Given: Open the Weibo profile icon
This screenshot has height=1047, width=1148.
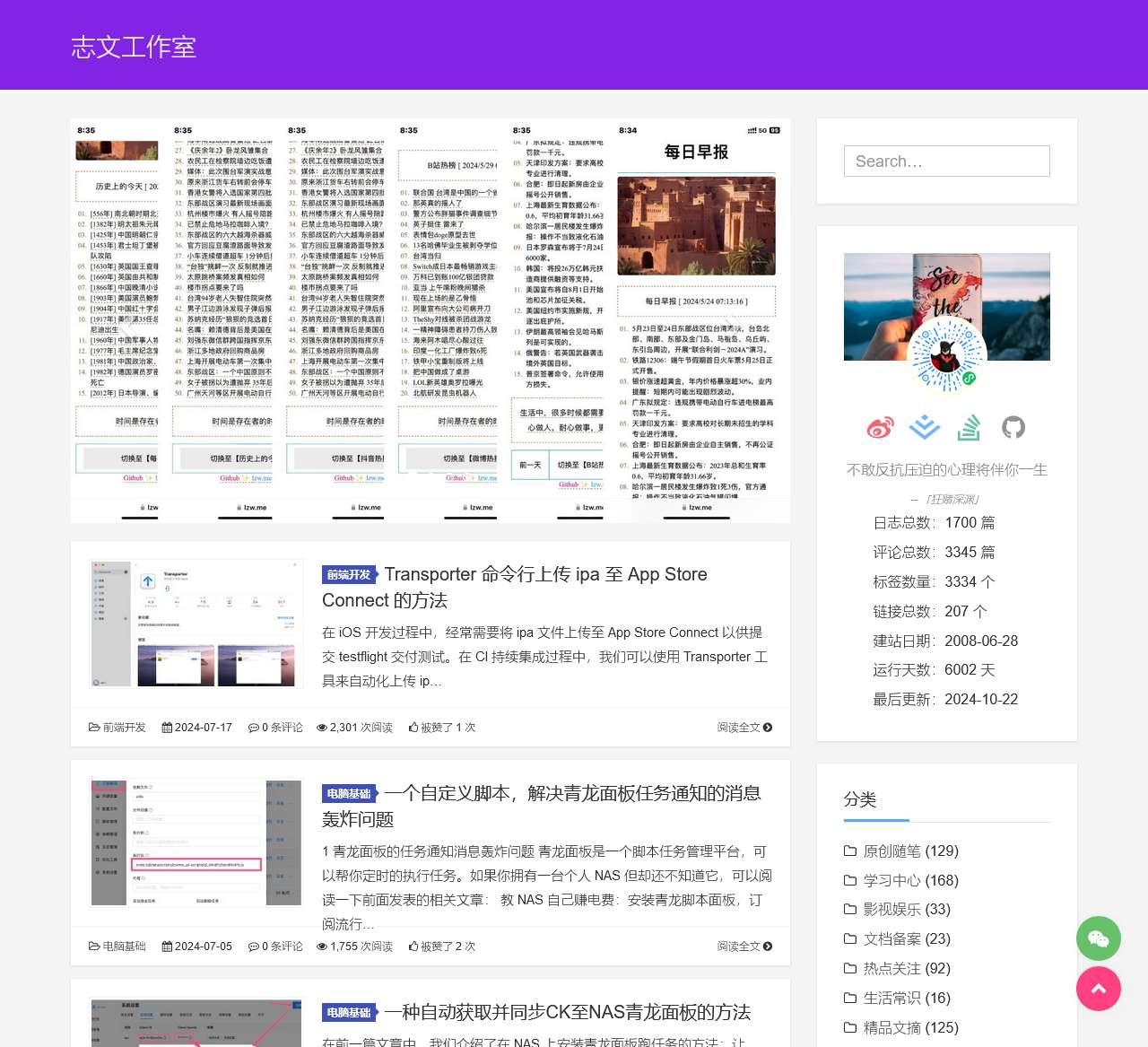Looking at the screenshot, I should pyautogui.click(x=880, y=428).
